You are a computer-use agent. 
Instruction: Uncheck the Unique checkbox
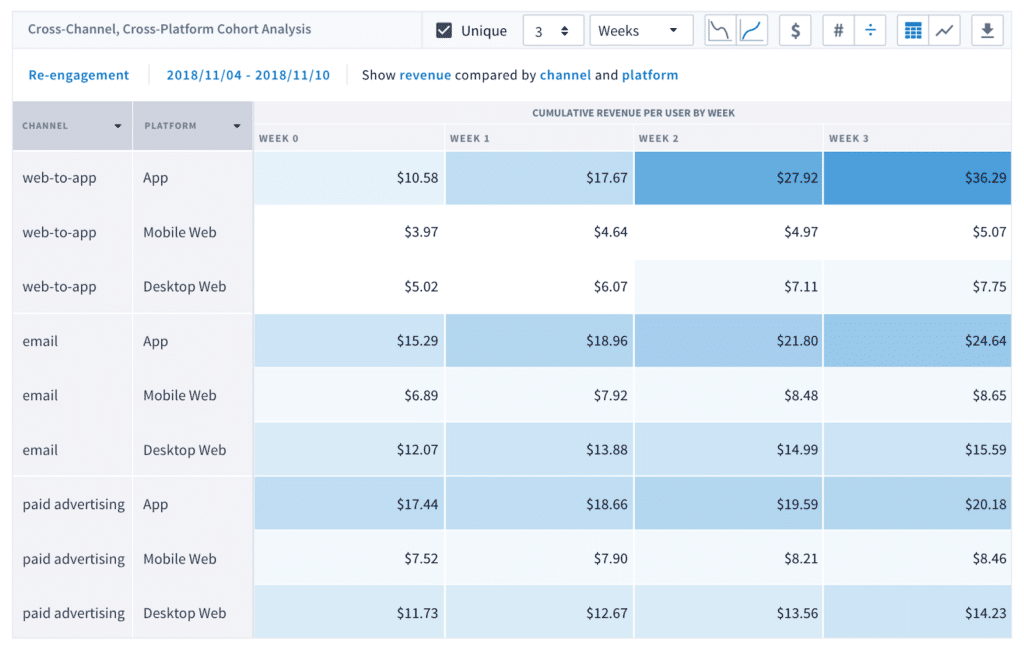[444, 31]
